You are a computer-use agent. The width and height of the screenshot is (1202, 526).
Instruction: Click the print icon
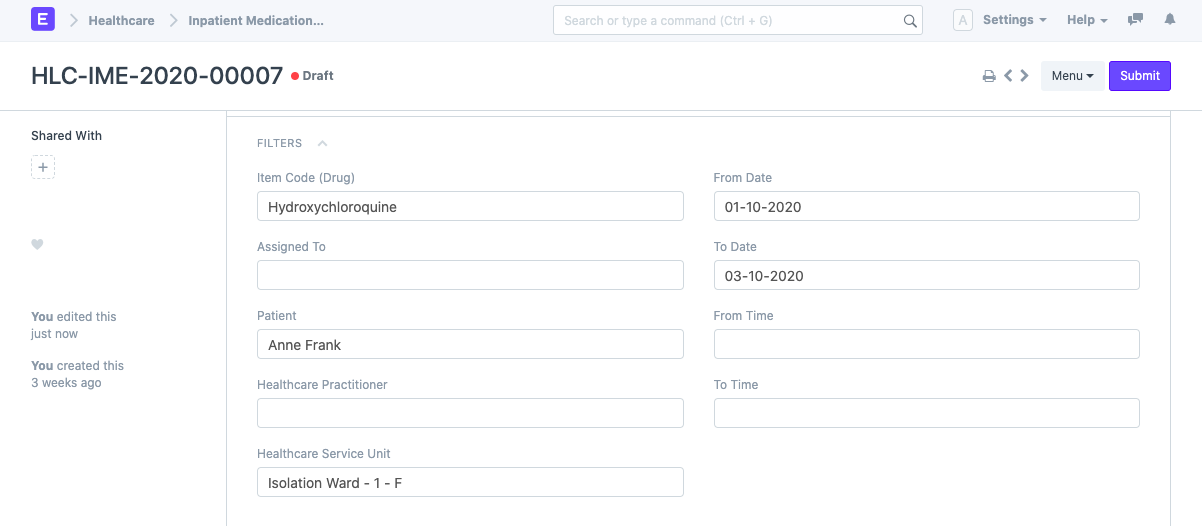point(989,76)
